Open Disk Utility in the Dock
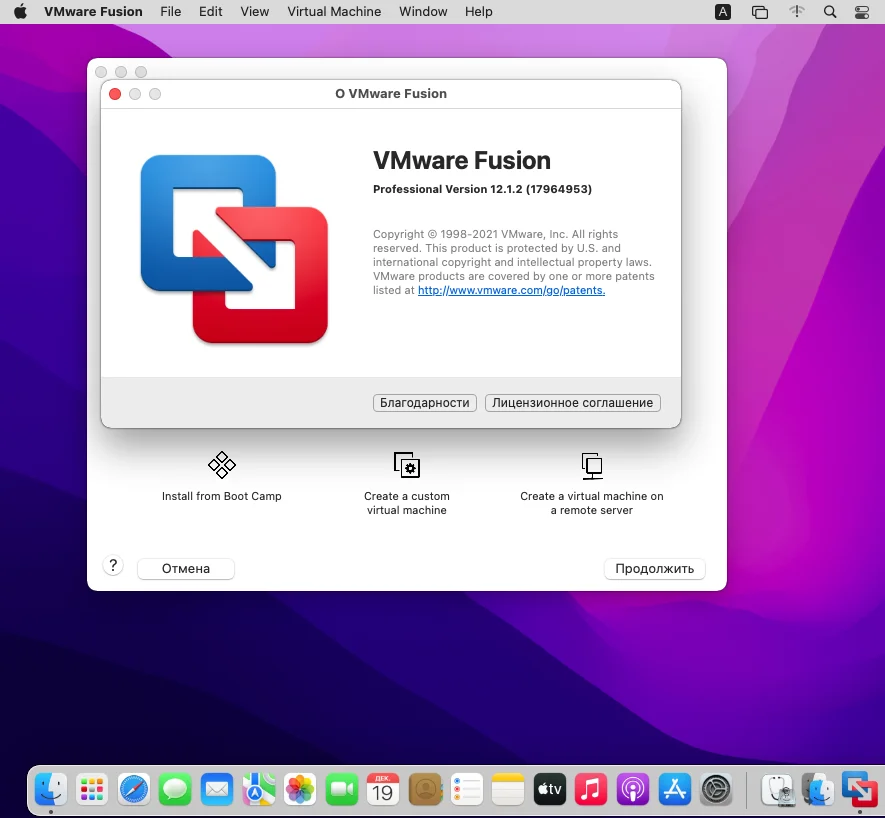Viewport: 885px width, 818px height. pos(777,789)
